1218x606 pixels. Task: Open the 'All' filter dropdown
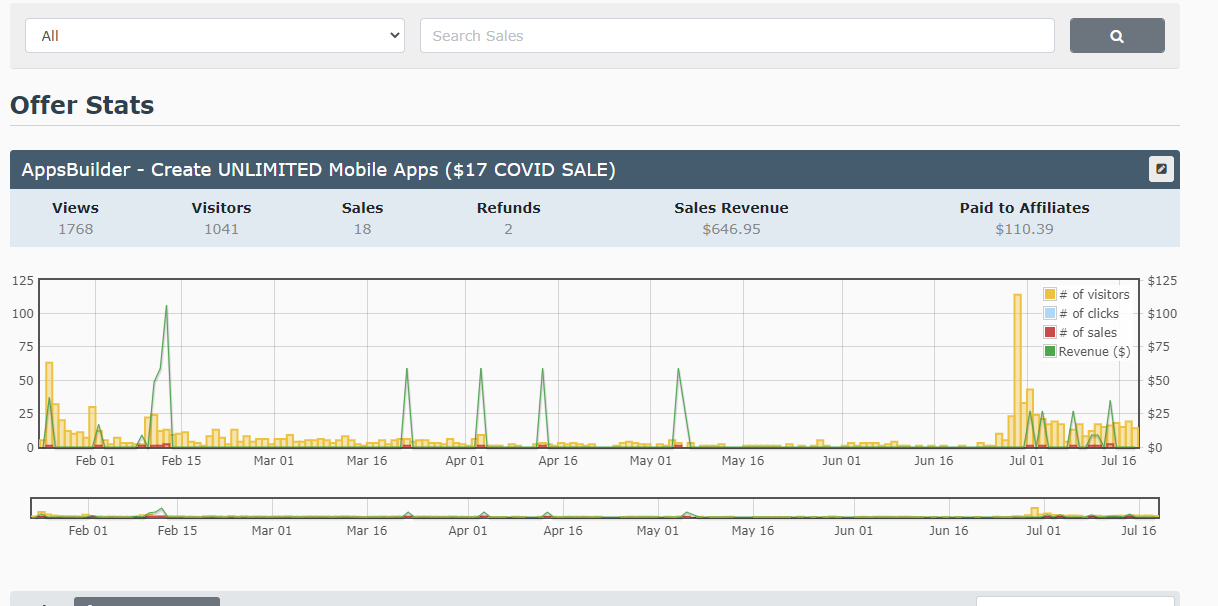pyautogui.click(x=214, y=36)
